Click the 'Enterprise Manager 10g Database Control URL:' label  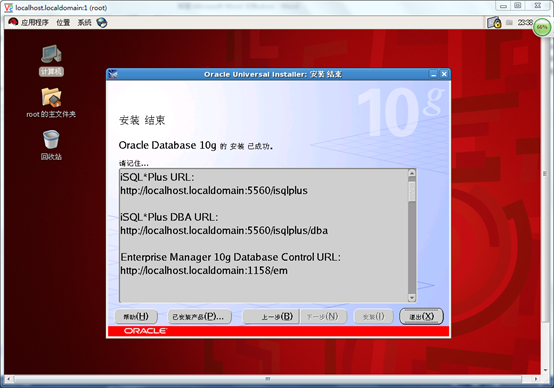click(x=230, y=257)
